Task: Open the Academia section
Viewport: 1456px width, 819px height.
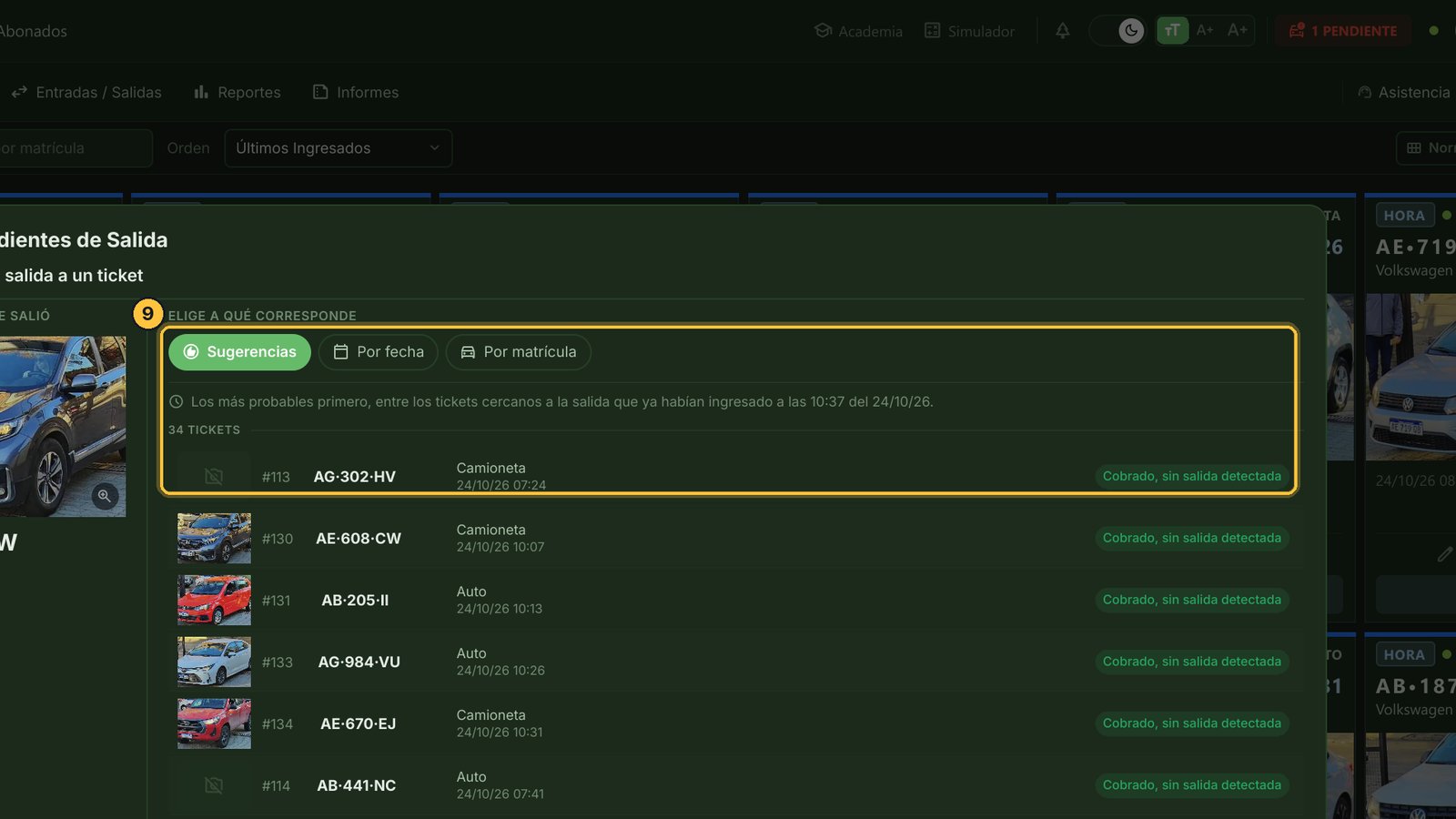Action: click(x=858, y=31)
